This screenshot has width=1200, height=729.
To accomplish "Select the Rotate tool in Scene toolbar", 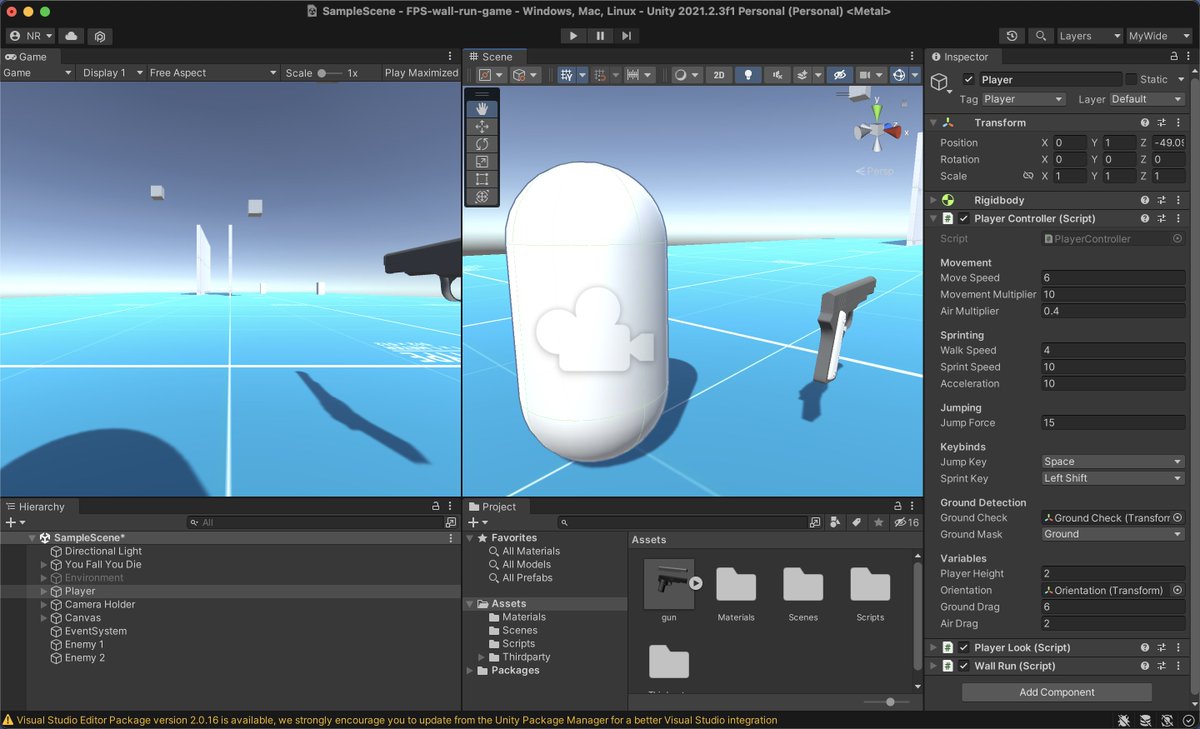I will pyautogui.click(x=482, y=144).
